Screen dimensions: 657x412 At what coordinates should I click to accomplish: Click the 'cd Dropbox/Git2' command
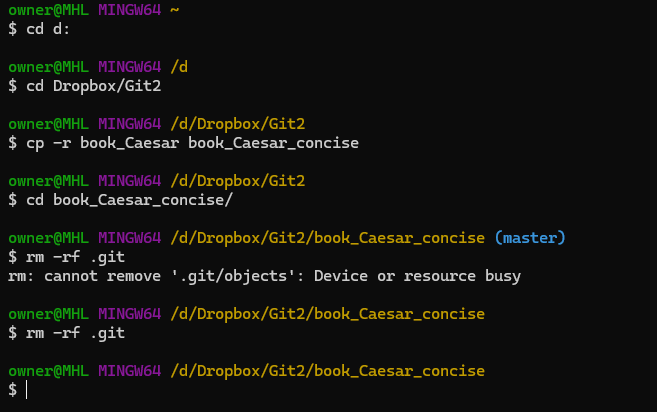click(x=93, y=86)
